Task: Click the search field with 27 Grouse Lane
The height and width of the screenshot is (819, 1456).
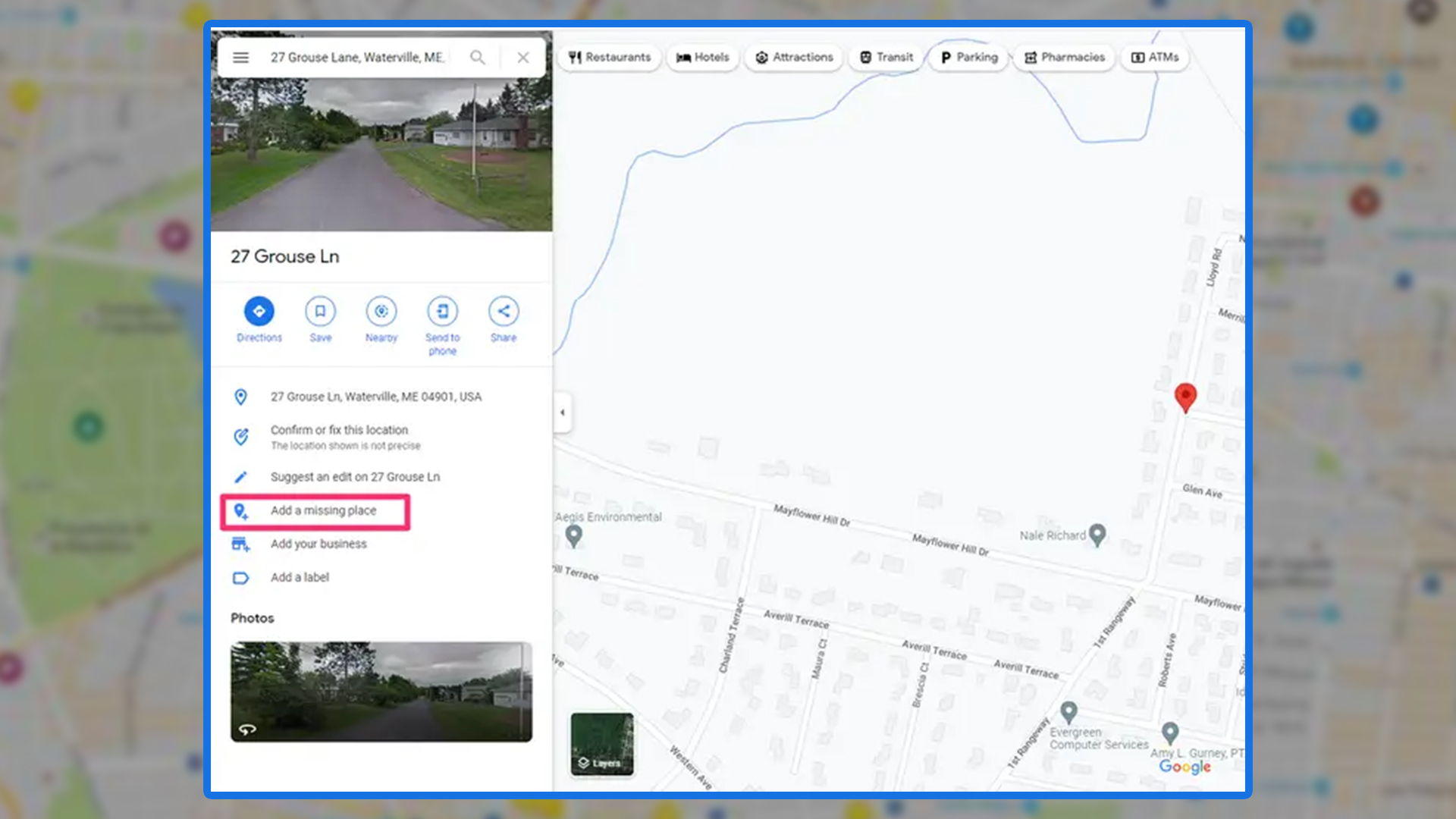Action: pyautogui.click(x=357, y=58)
